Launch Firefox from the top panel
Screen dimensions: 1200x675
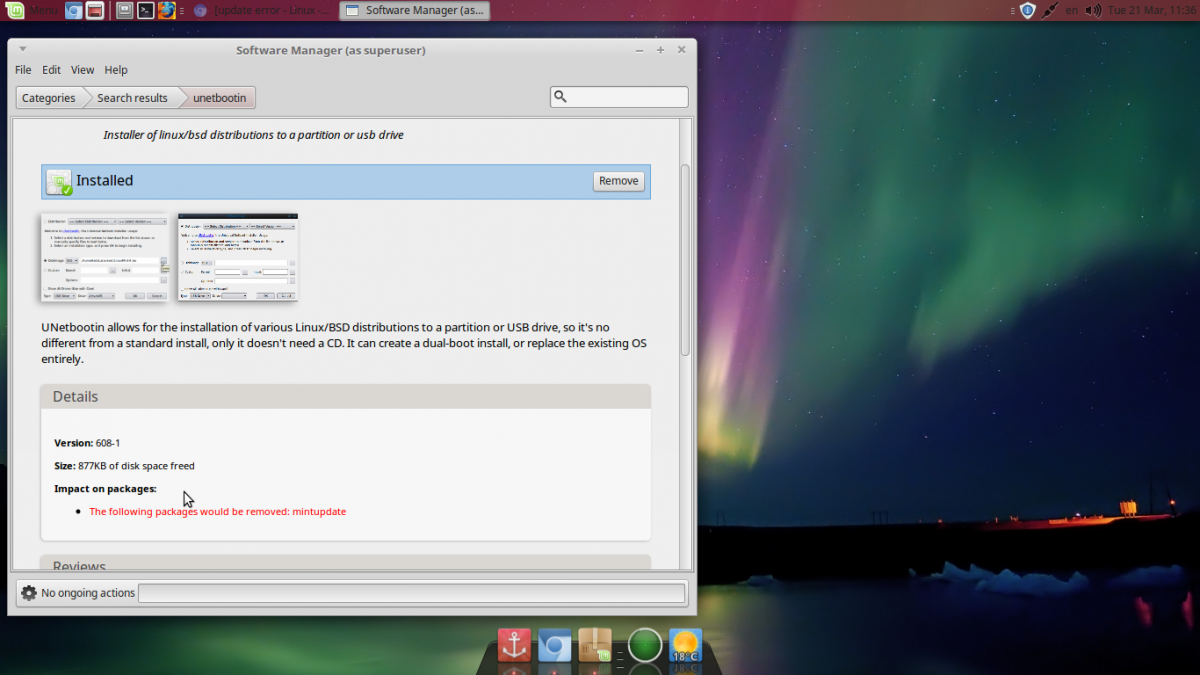167,11
